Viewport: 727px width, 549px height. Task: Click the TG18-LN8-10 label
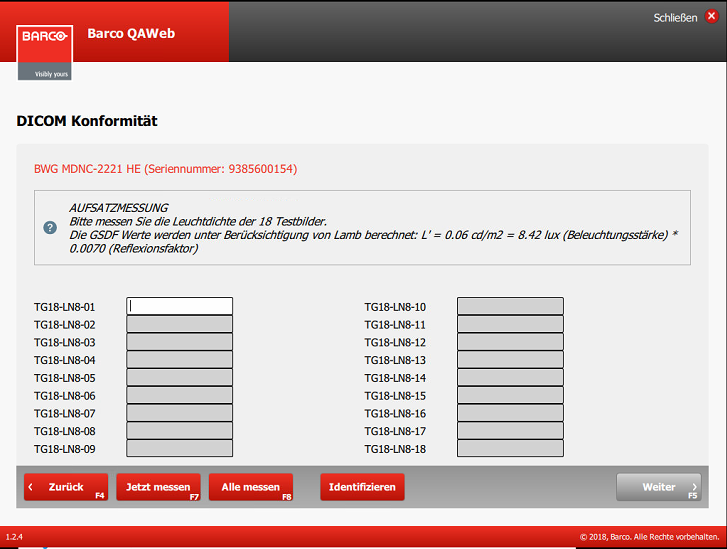click(x=395, y=307)
